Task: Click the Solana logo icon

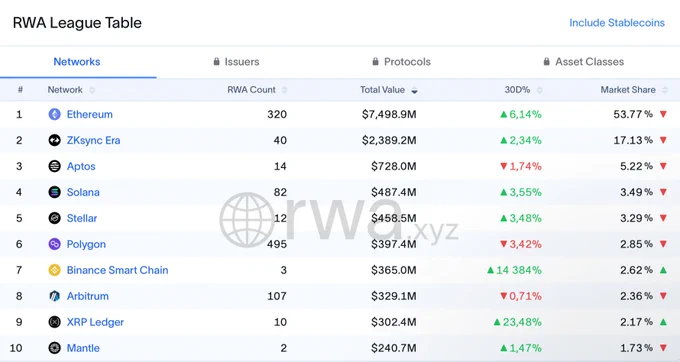Action: click(54, 192)
